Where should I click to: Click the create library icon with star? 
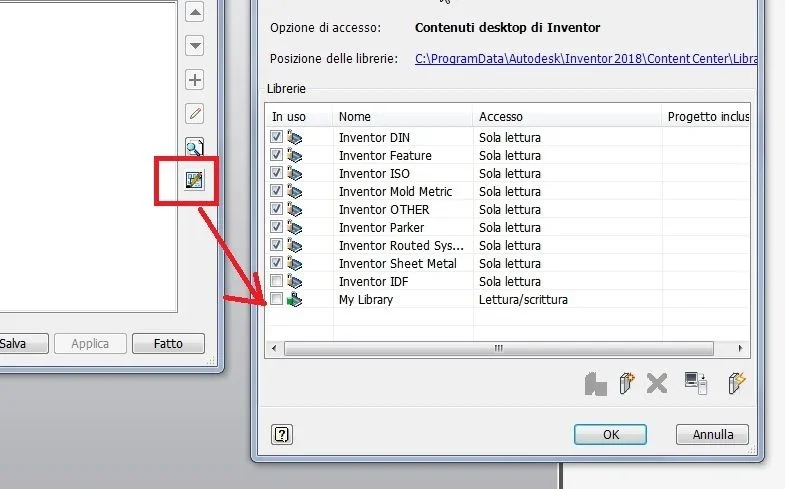[x=627, y=383]
